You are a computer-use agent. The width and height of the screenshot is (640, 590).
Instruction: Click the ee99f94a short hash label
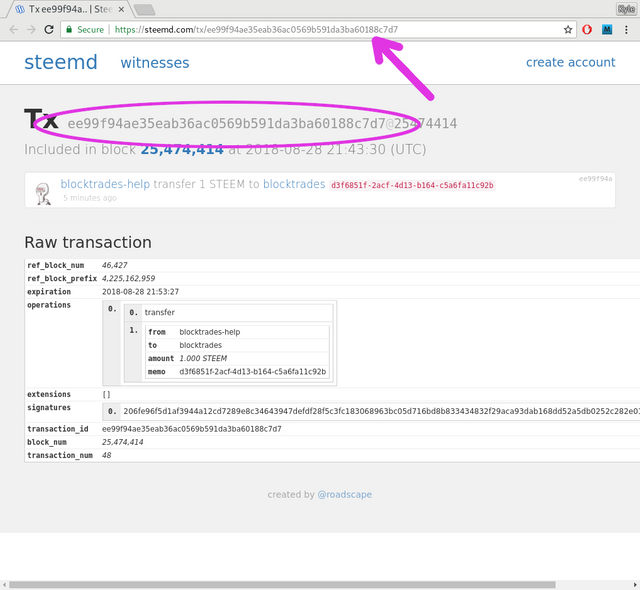[596, 179]
